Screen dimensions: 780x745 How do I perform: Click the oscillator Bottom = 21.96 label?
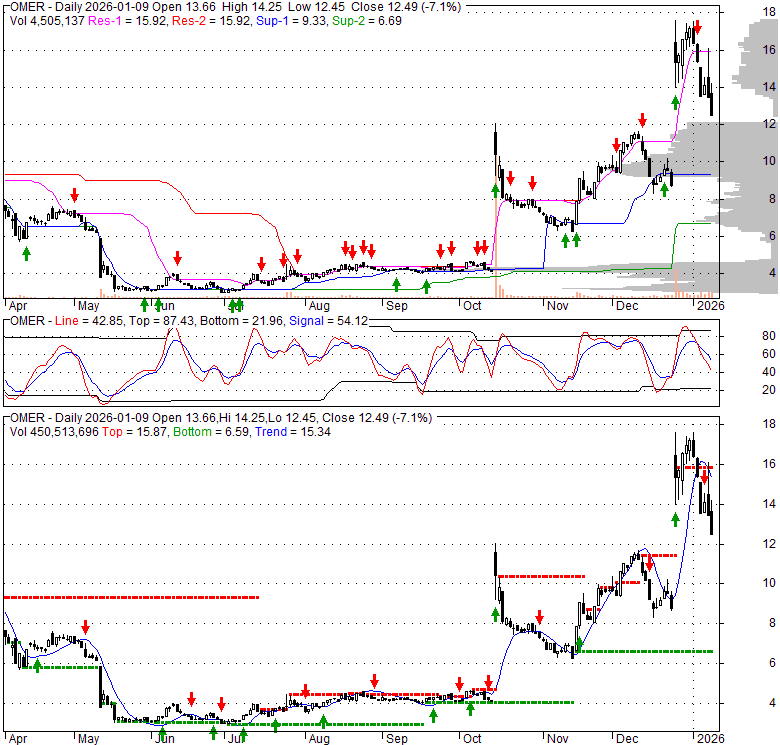tap(241, 321)
